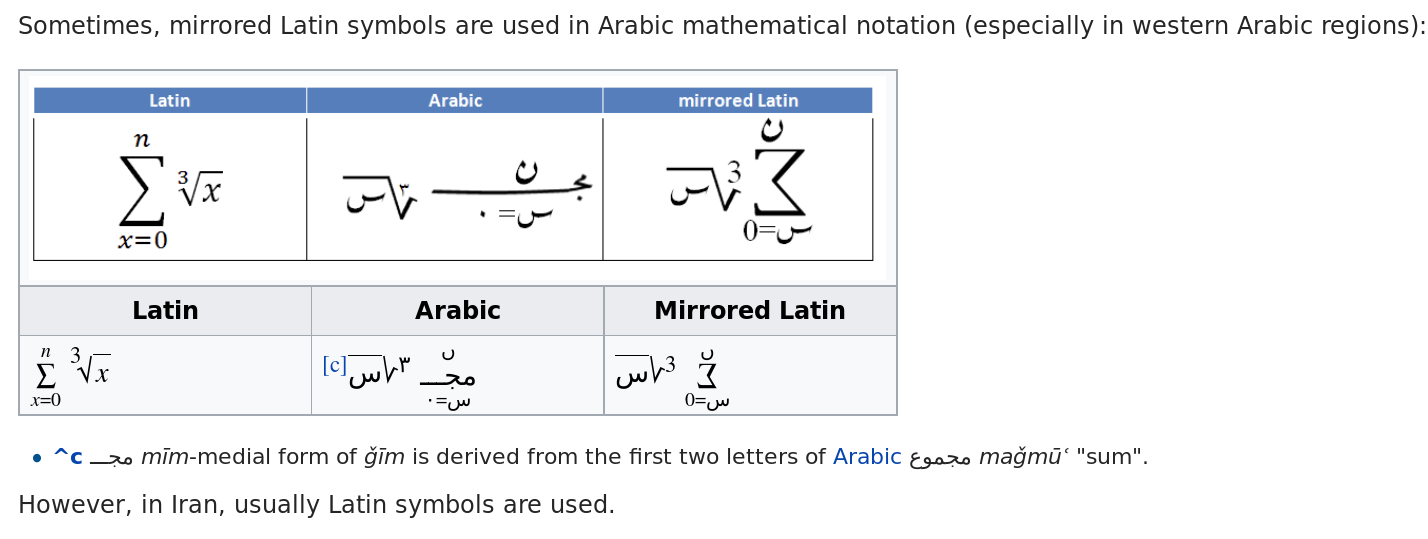Click the sentence about Iran using Latin symbols

point(316,505)
